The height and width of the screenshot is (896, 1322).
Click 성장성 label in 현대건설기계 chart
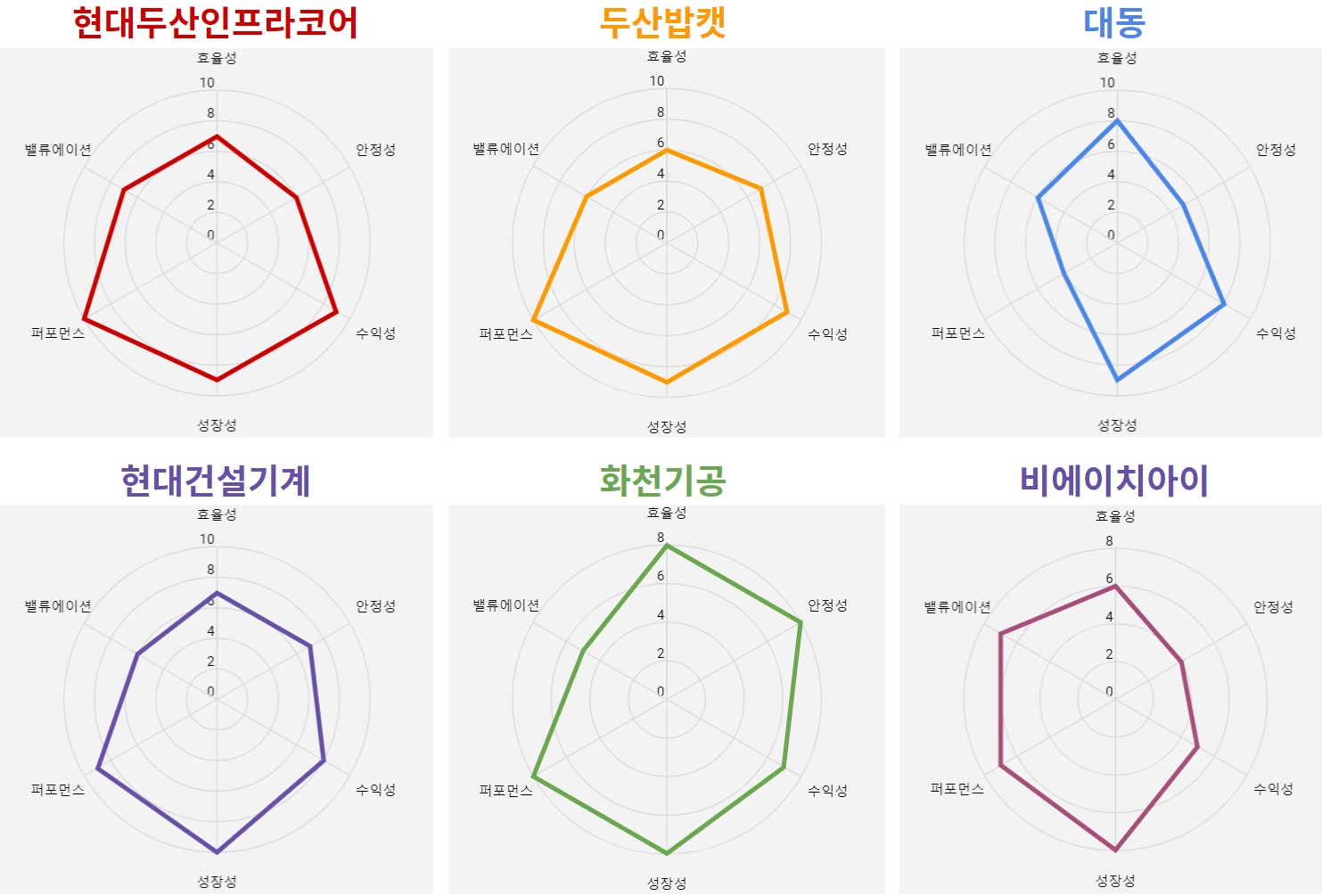(217, 882)
